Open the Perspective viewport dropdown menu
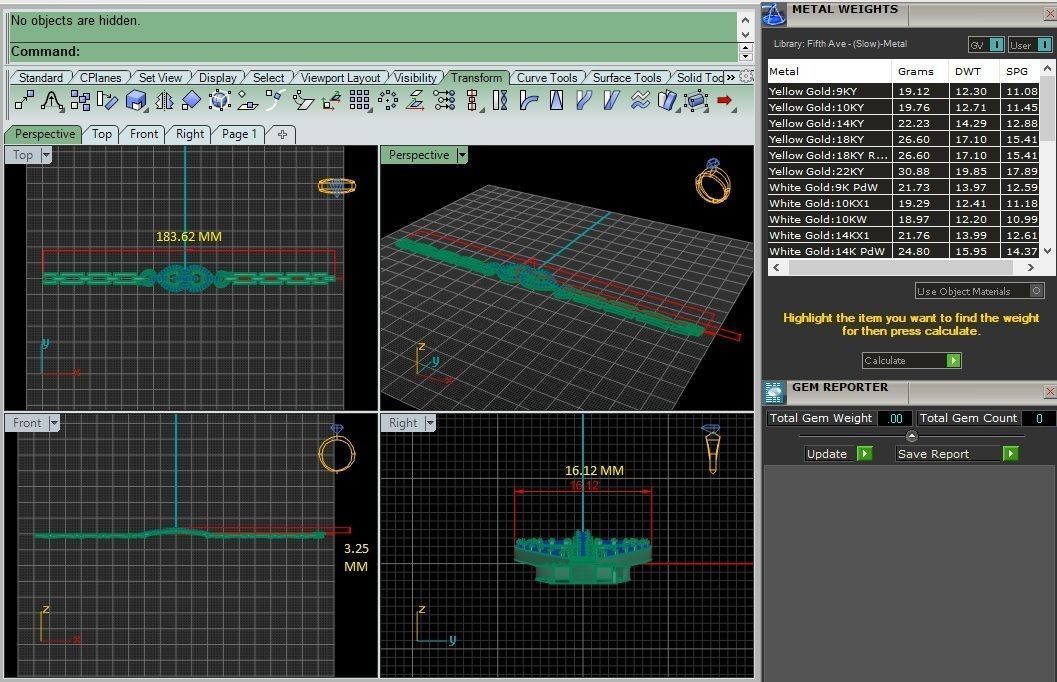The image size is (1057, 682). (462, 155)
